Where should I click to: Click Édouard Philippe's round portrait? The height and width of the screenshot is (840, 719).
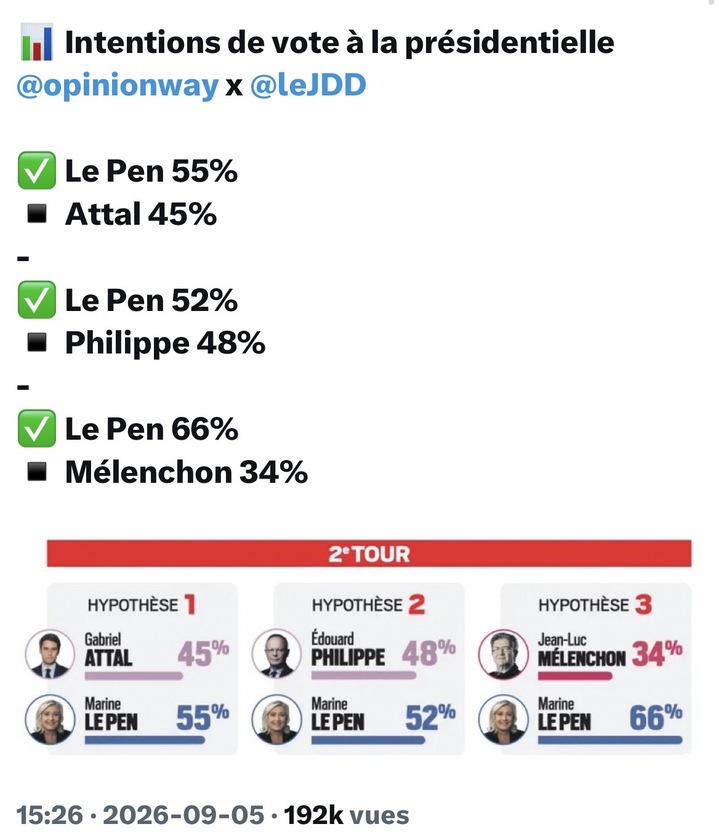click(x=276, y=654)
